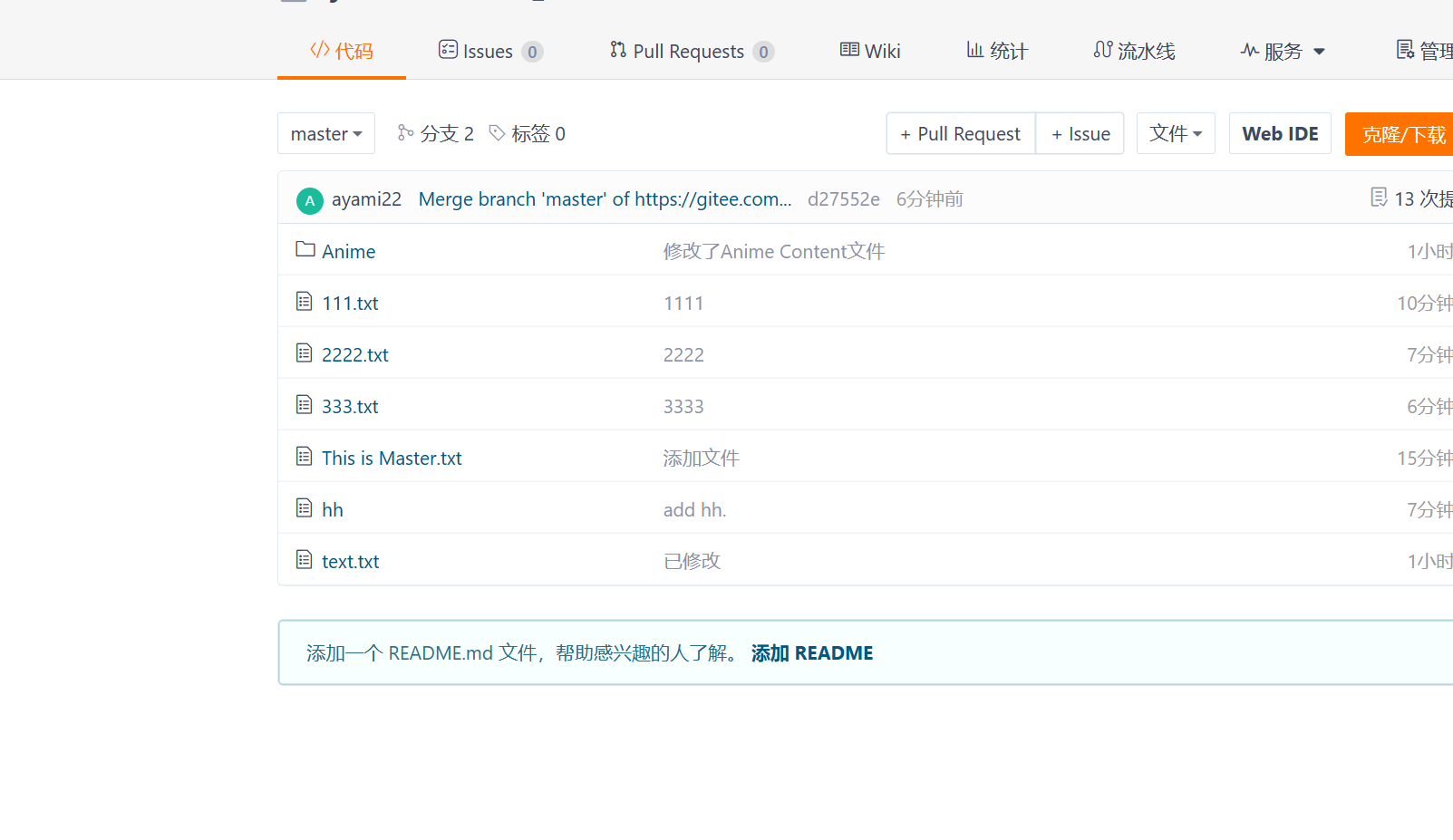
Task: Click the orange 克隆/下载 button
Action: click(x=1401, y=134)
